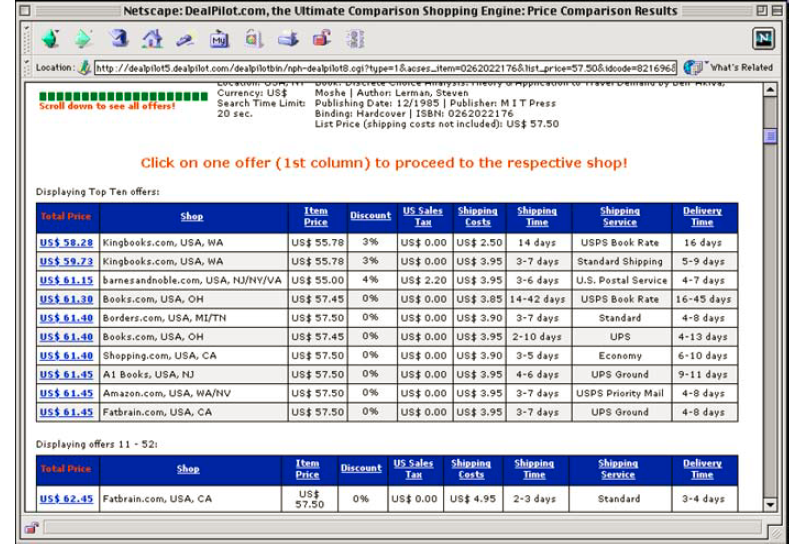
Task: Click 'Scroll down to see all offers!' text
Action: point(107,106)
